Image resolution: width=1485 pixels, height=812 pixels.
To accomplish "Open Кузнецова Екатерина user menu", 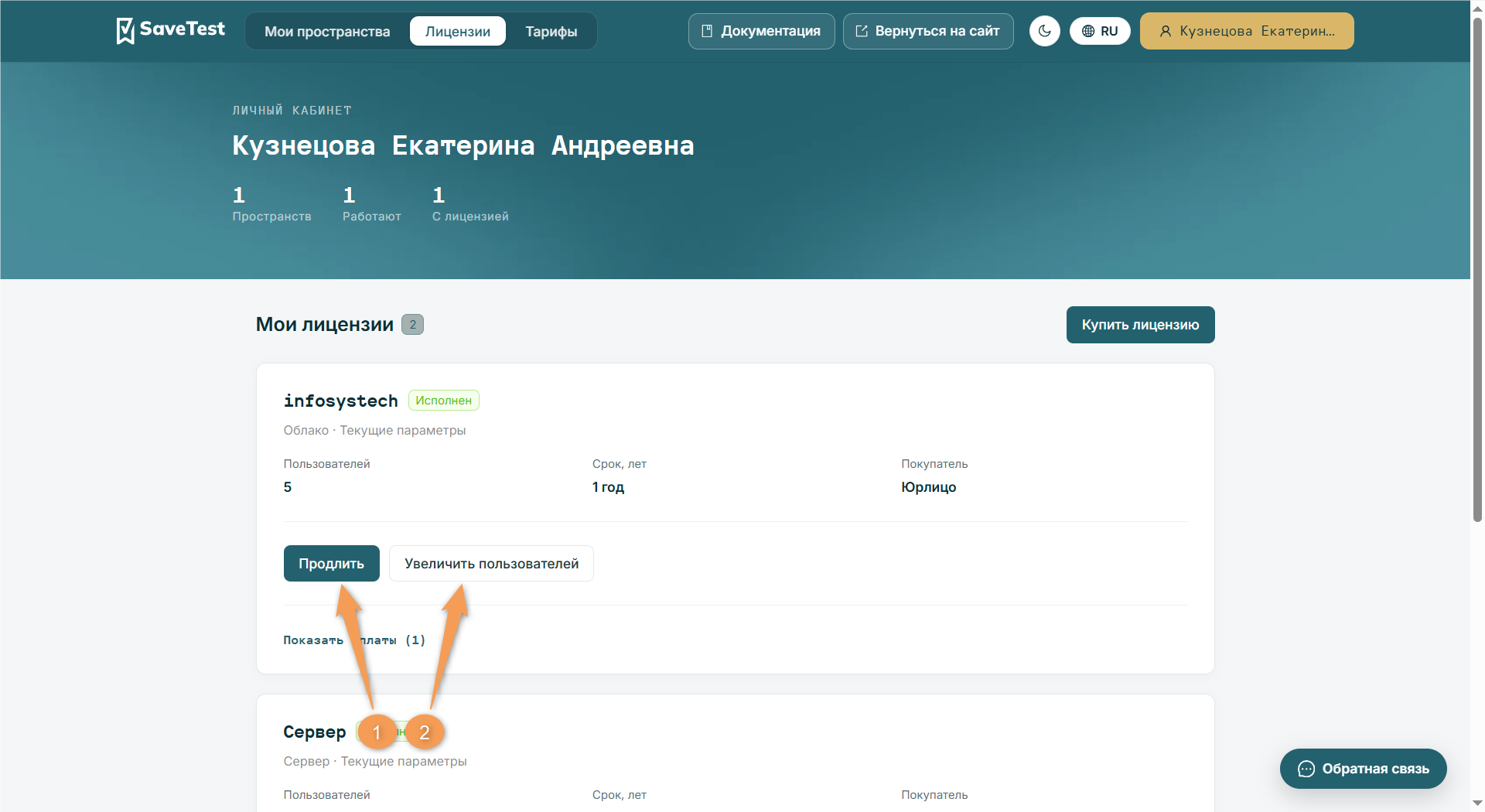I will (1247, 31).
